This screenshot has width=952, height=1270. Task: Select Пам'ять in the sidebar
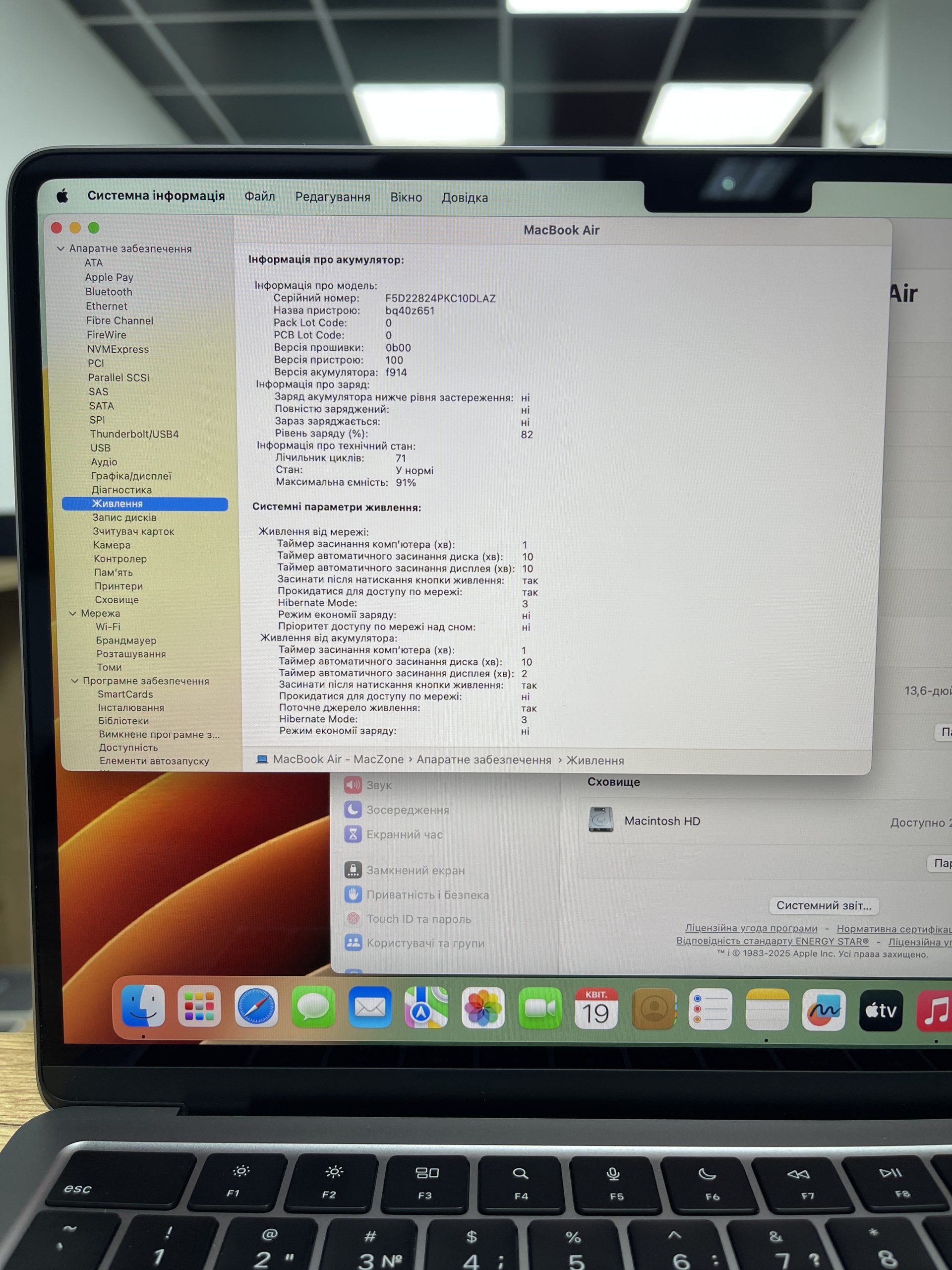114,572
